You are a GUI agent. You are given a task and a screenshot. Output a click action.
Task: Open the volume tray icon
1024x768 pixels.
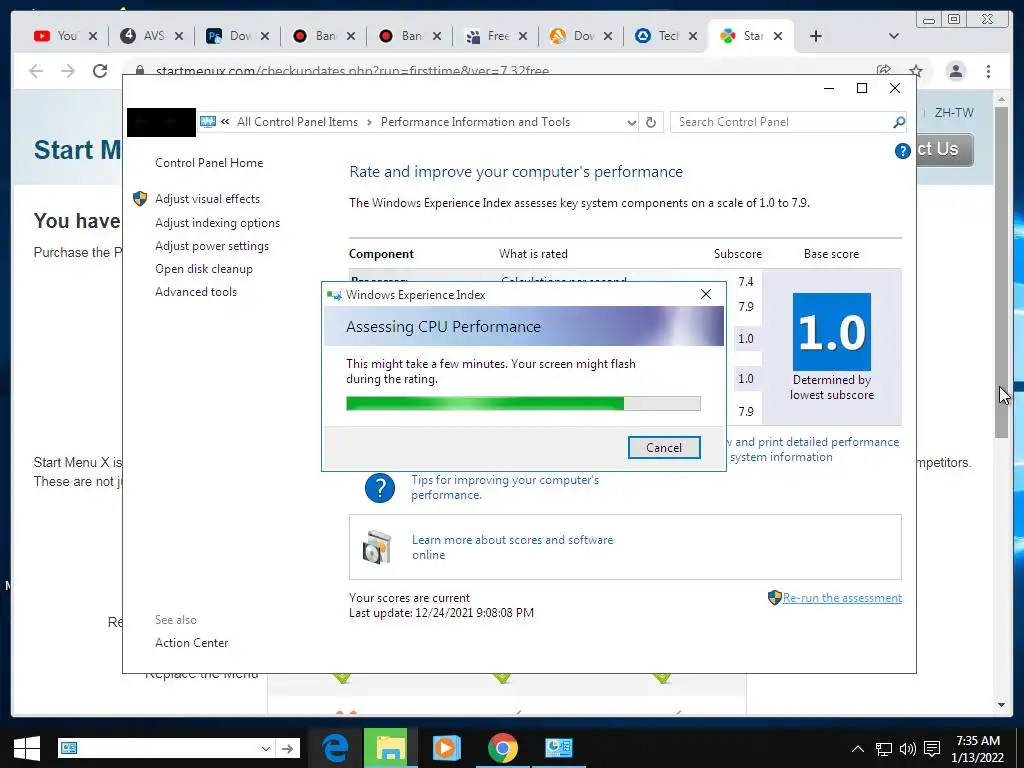907,748
